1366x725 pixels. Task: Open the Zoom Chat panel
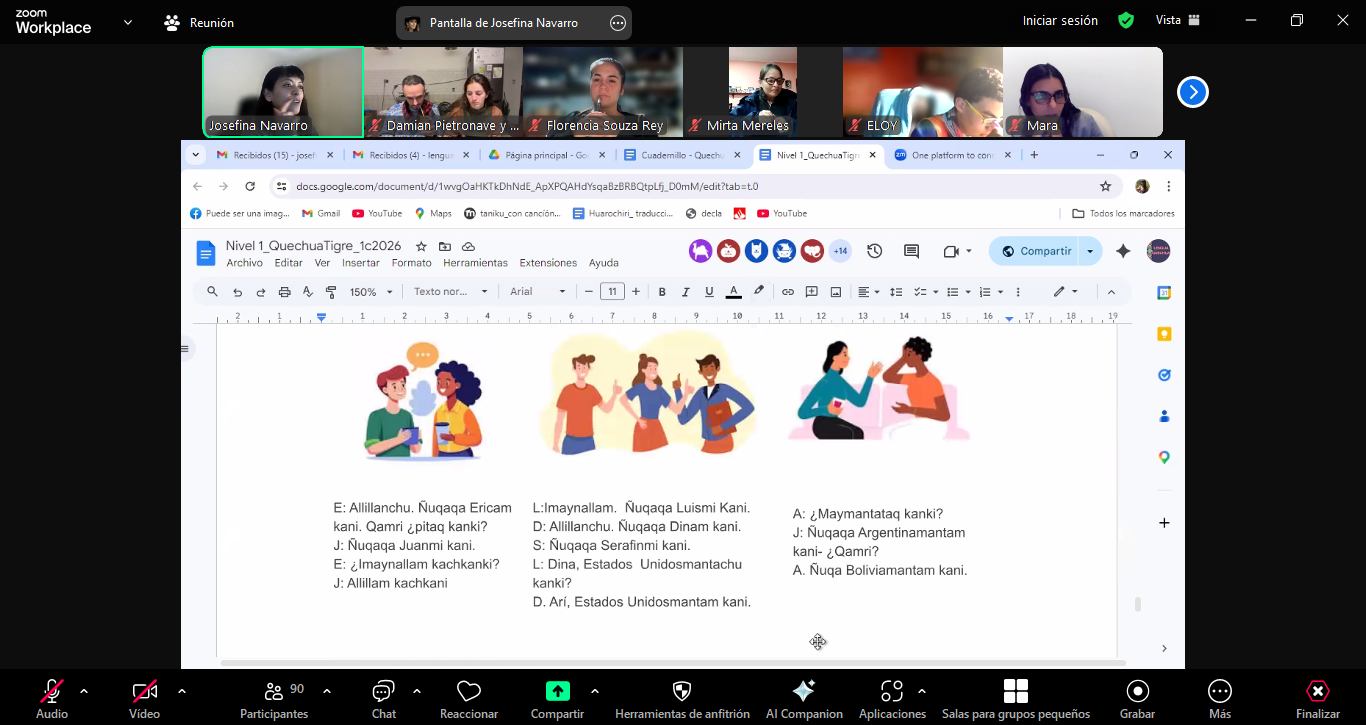[383, 698]
